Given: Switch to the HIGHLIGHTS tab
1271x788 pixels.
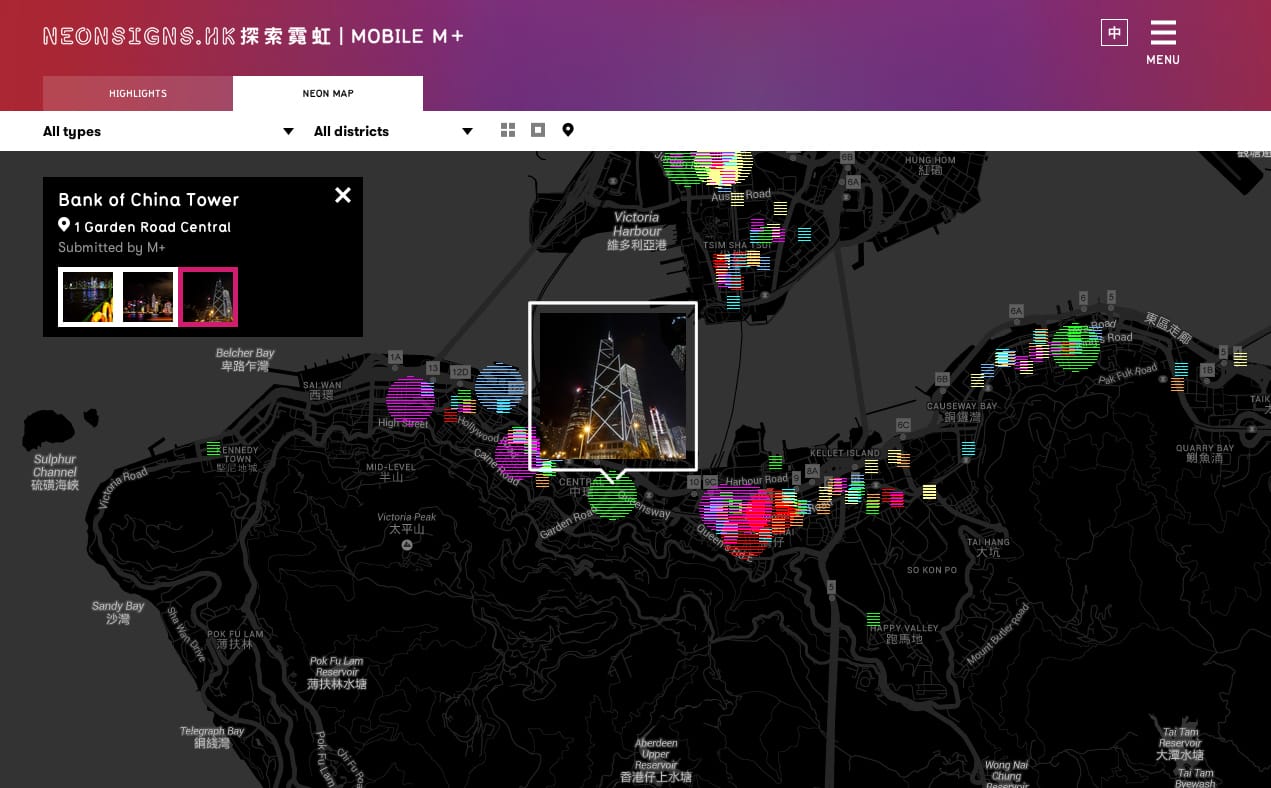Looking at the screenshot, I should click(x=137, y=93).
